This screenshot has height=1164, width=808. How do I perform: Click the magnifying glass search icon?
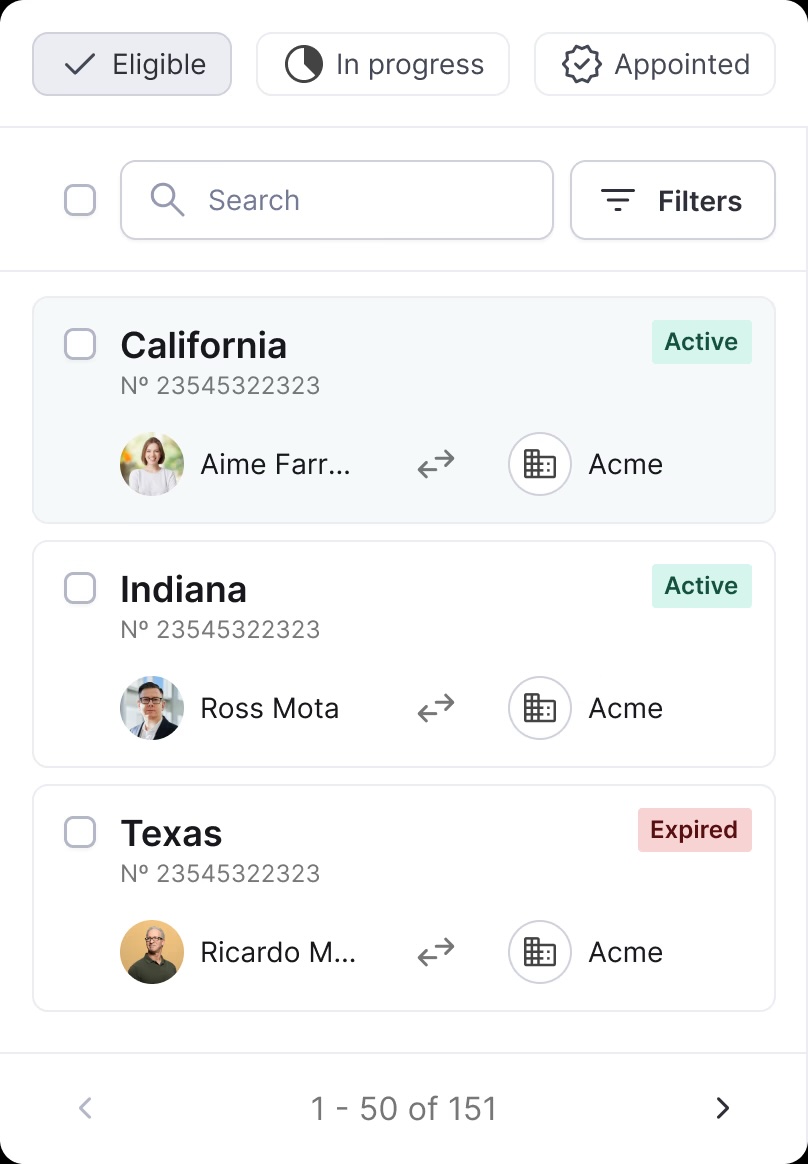pos(167,200)
